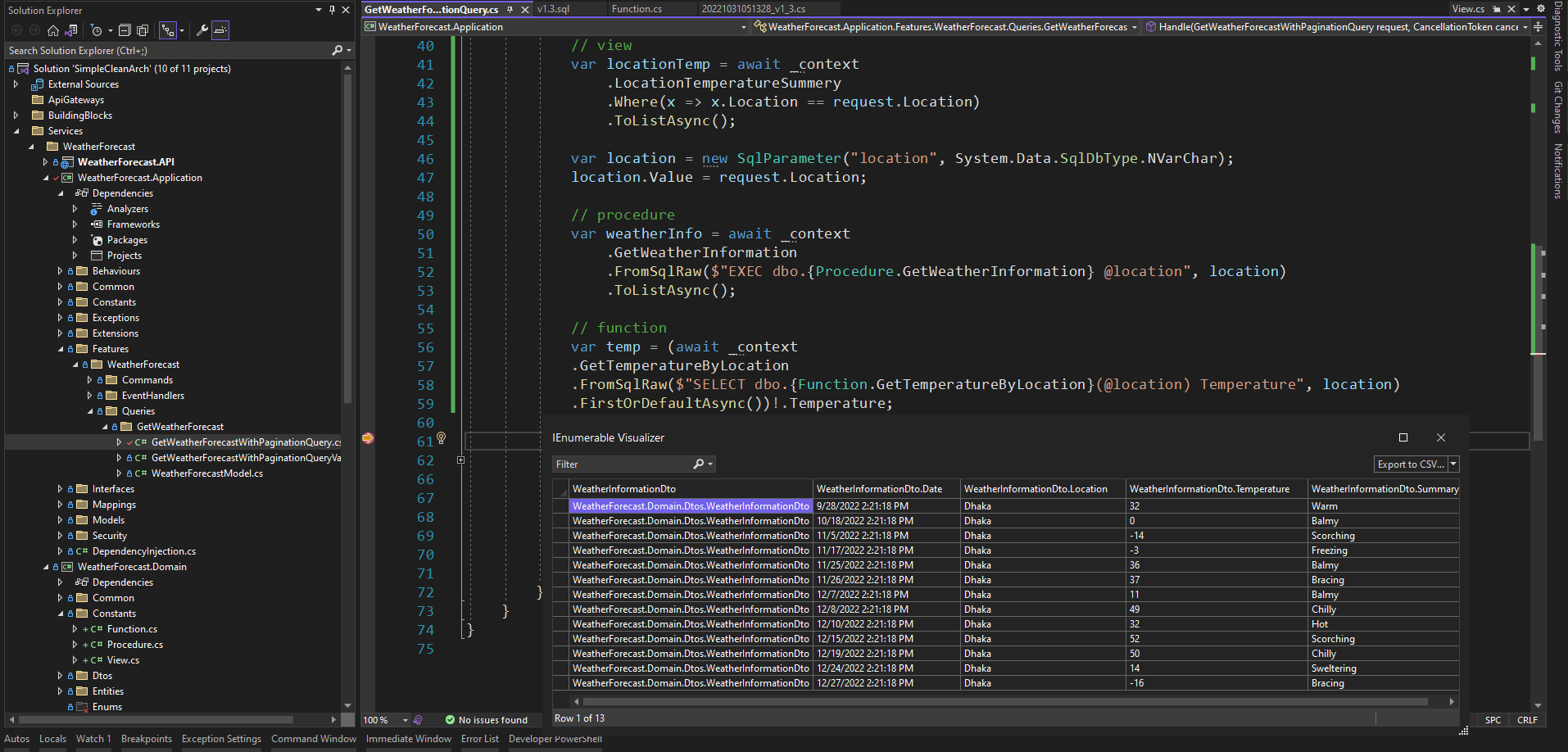
Task: Open the Error List tab at bottom
Action: pos(479,739)
